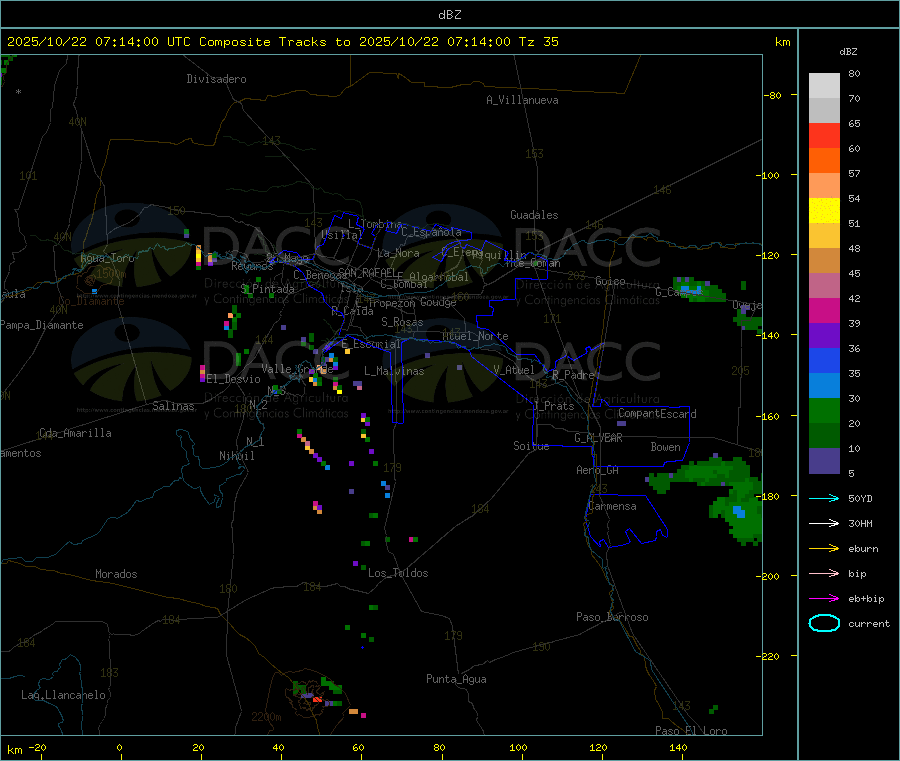
Task: Click the pink bip arrow in legend
Action: (824, 573)
